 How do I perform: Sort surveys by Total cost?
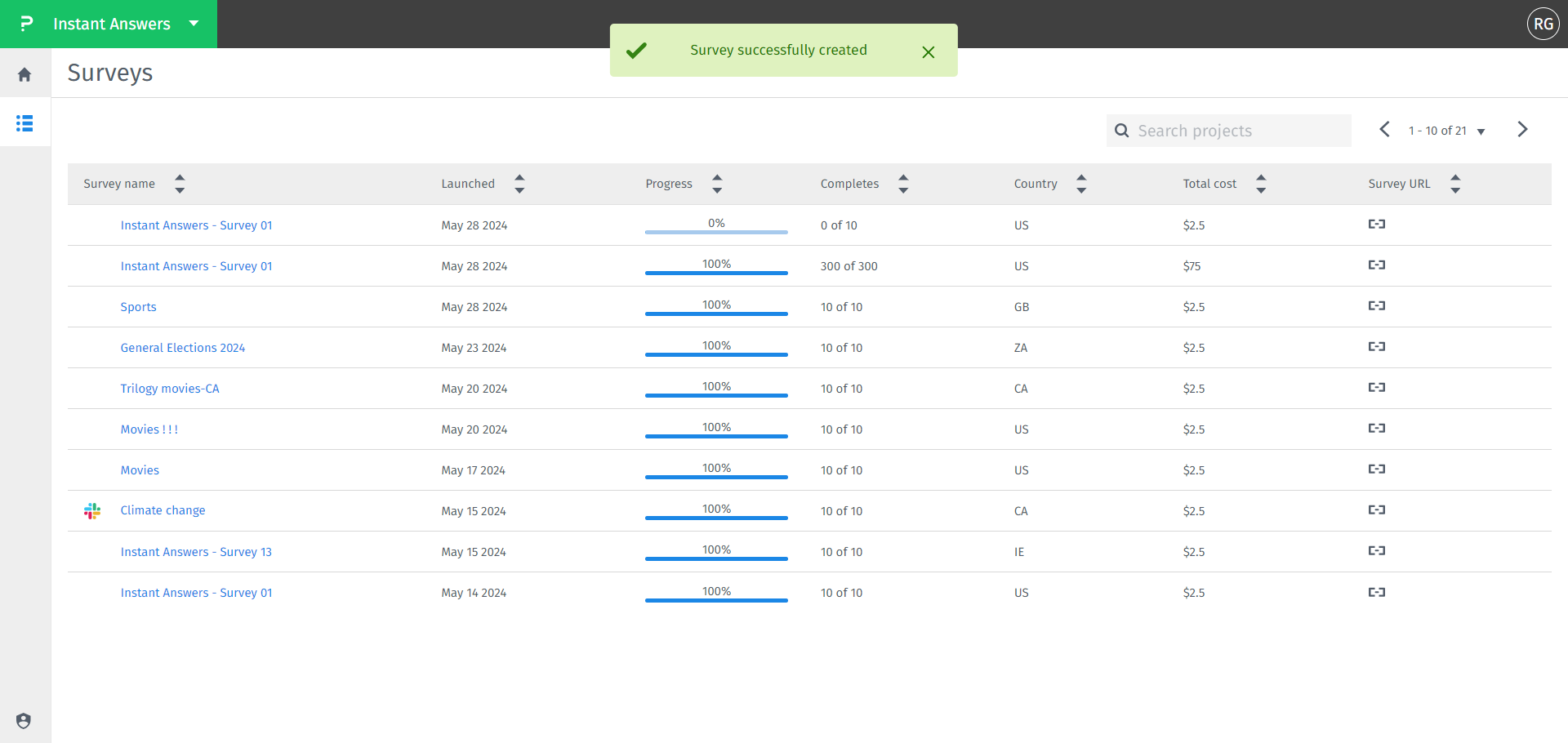coord(1261,184)
